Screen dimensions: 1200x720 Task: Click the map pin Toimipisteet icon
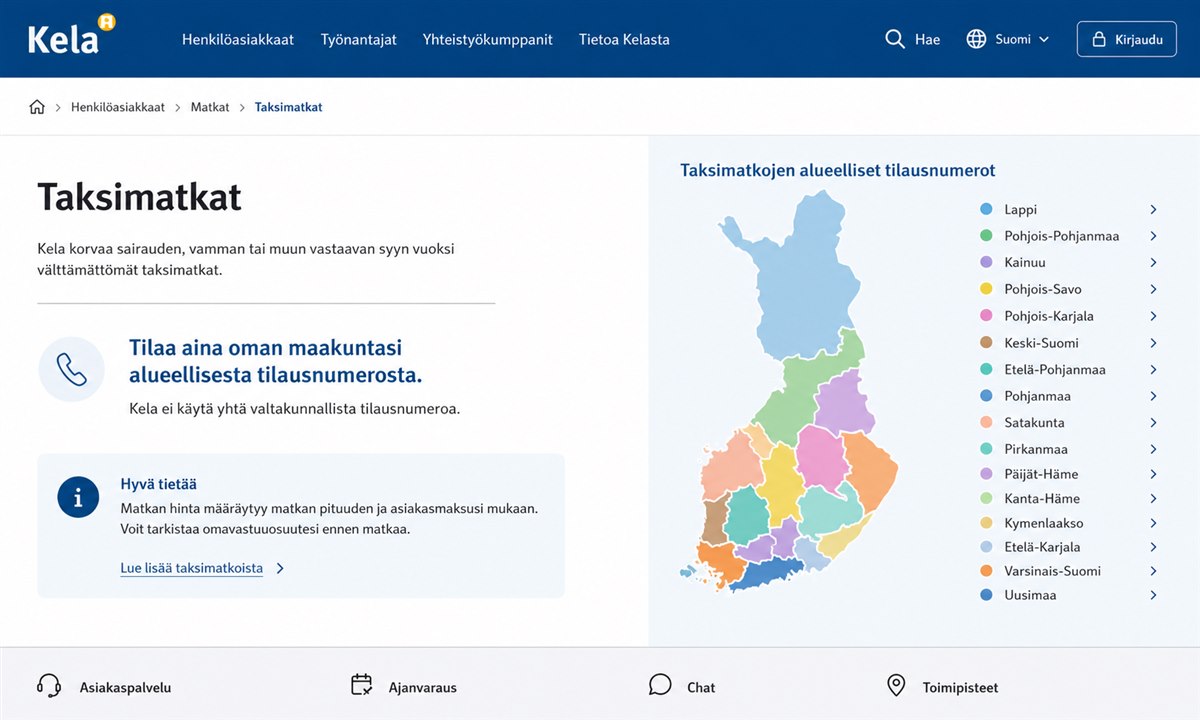(x=896, y=685)
